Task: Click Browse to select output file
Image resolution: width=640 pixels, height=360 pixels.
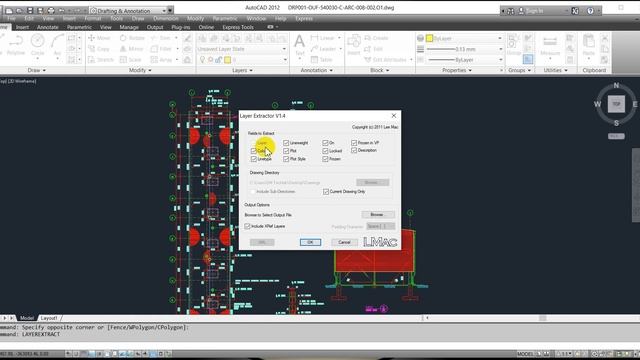Action: pos(378,215)
